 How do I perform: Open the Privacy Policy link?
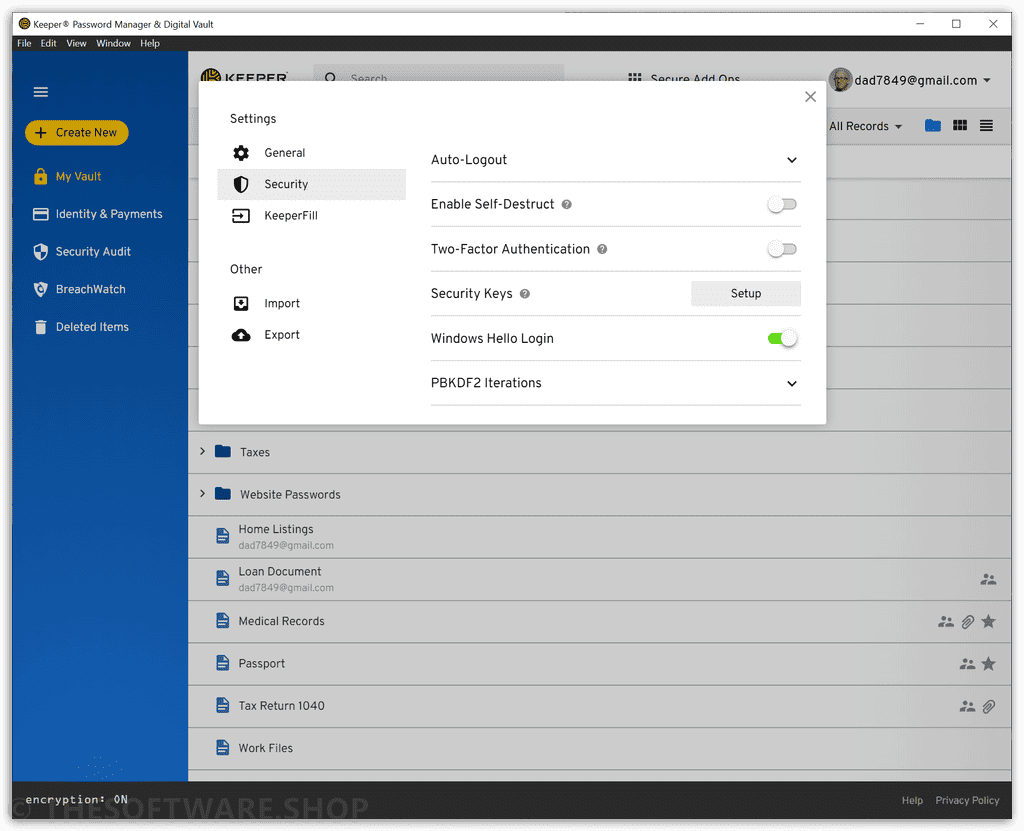coord(967,800)
